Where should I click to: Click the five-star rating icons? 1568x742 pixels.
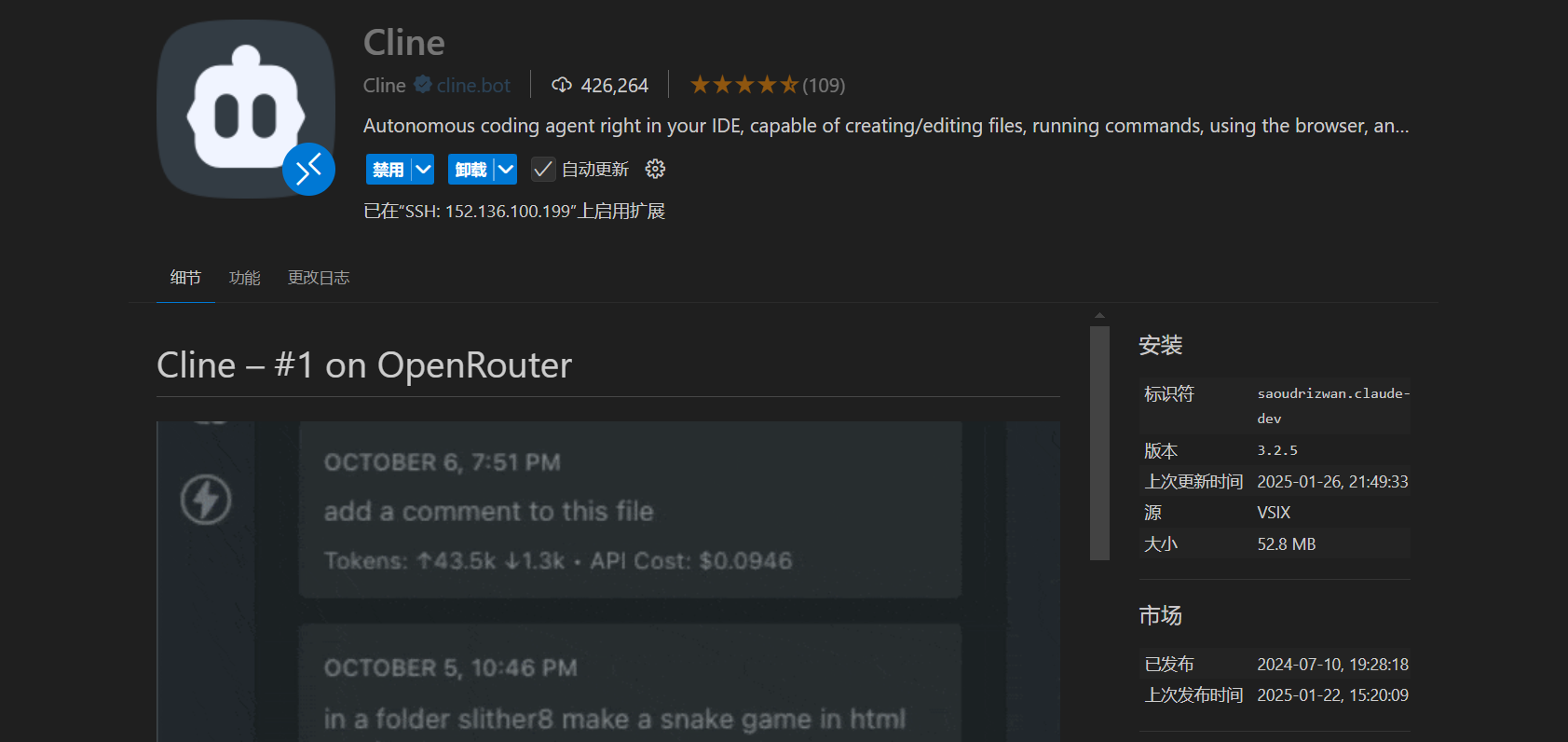tap(743, 86)
